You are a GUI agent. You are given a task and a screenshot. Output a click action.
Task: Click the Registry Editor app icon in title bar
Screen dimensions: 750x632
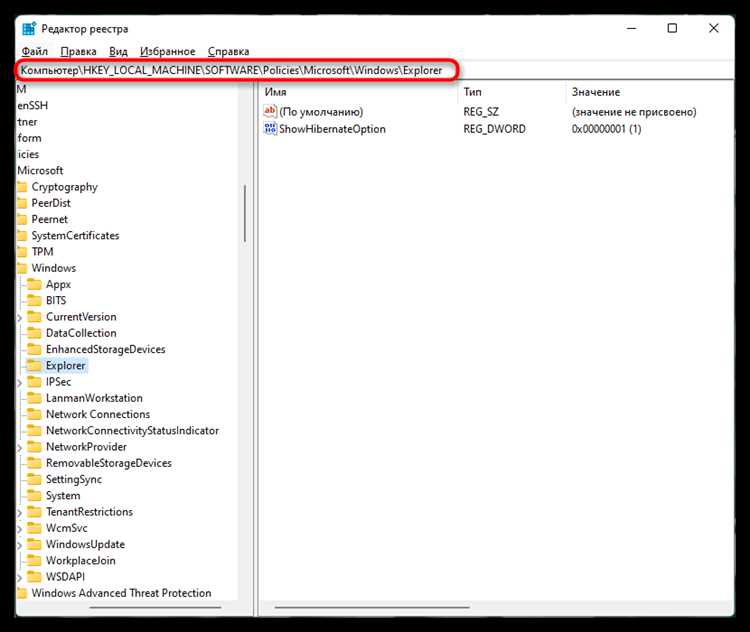click(29, 29)
